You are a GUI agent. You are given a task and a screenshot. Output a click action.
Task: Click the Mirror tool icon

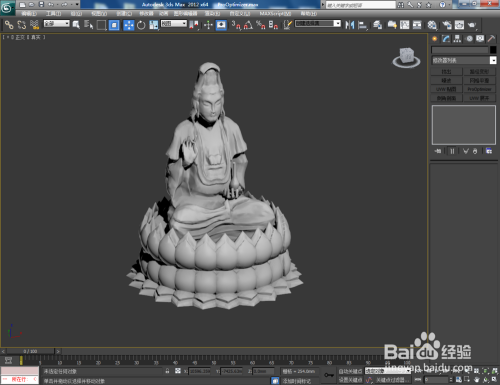click(350, 25)
